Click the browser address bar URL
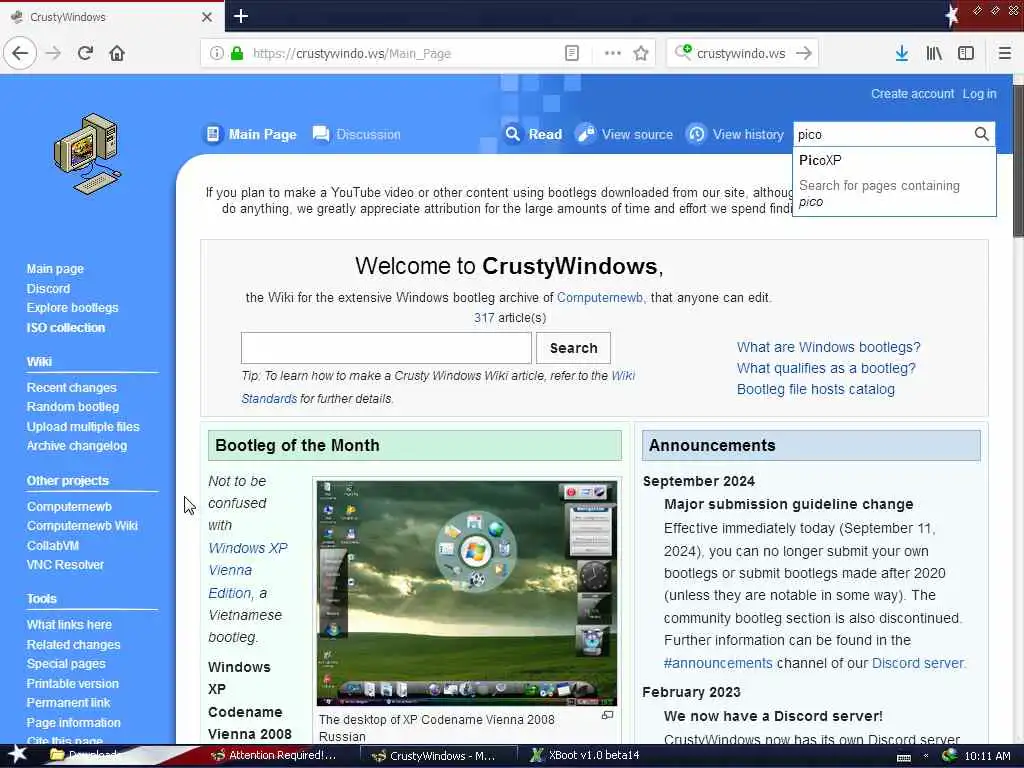The image size is (1024, 768). [405, 54]
